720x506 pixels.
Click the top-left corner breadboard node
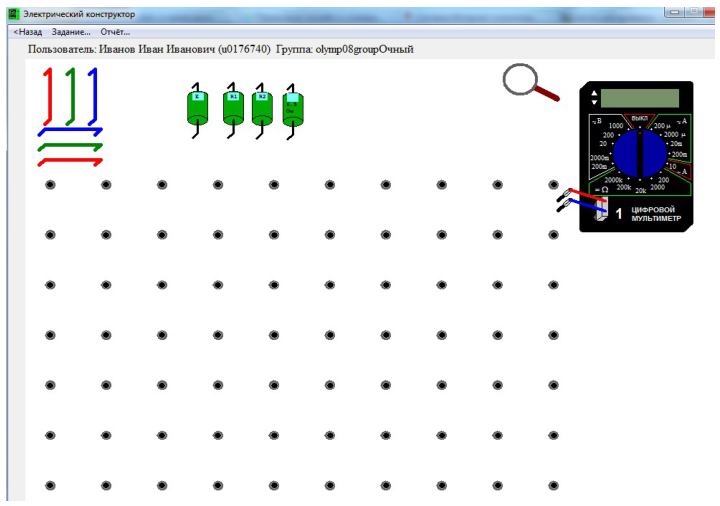click(x=50, y=185)
